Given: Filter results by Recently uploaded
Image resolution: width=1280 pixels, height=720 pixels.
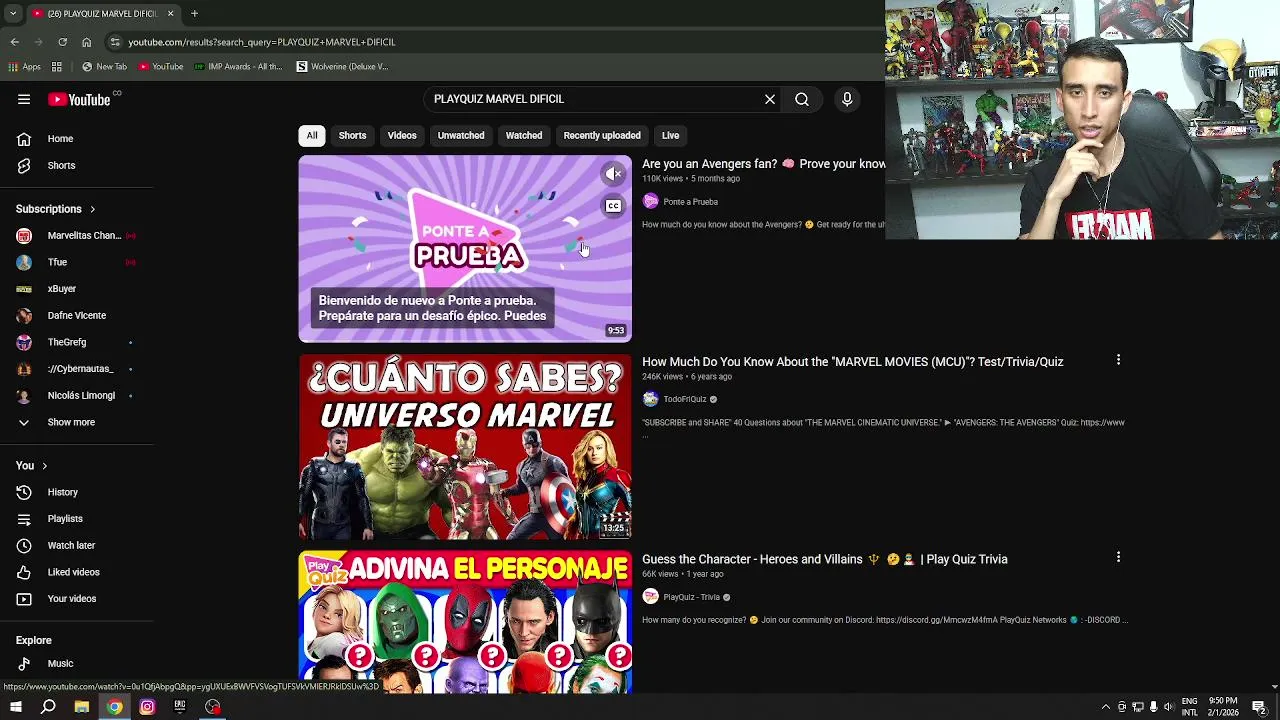Looking at the screenshot, I should point(602,135).
